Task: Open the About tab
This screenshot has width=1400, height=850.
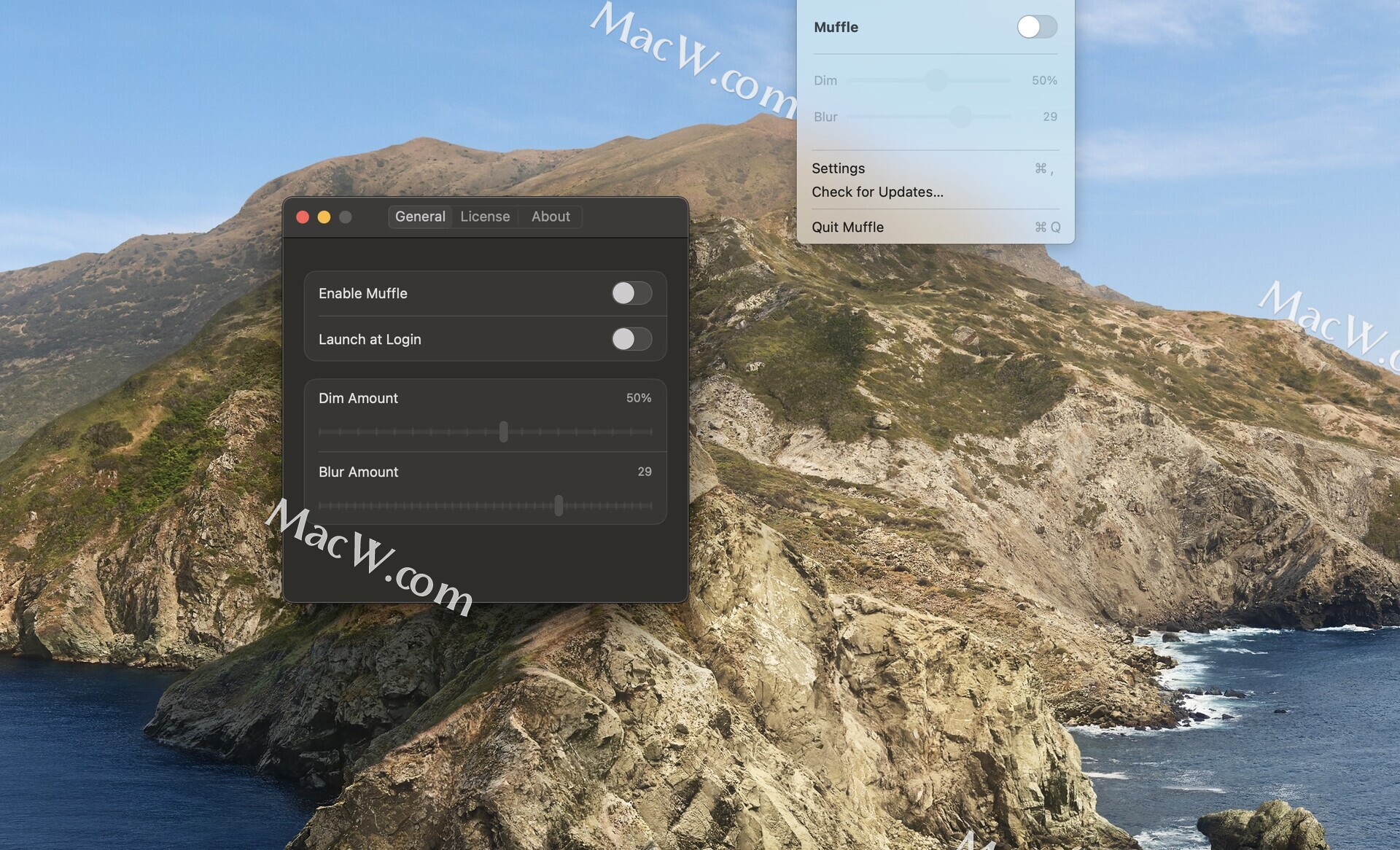Action: [x=551, y=217]
